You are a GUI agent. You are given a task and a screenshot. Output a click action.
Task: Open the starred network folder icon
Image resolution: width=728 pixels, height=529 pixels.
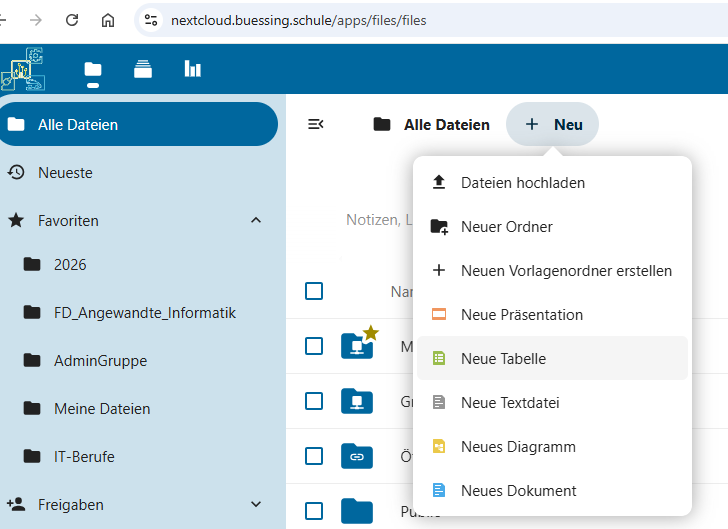(x=357, y=345)
